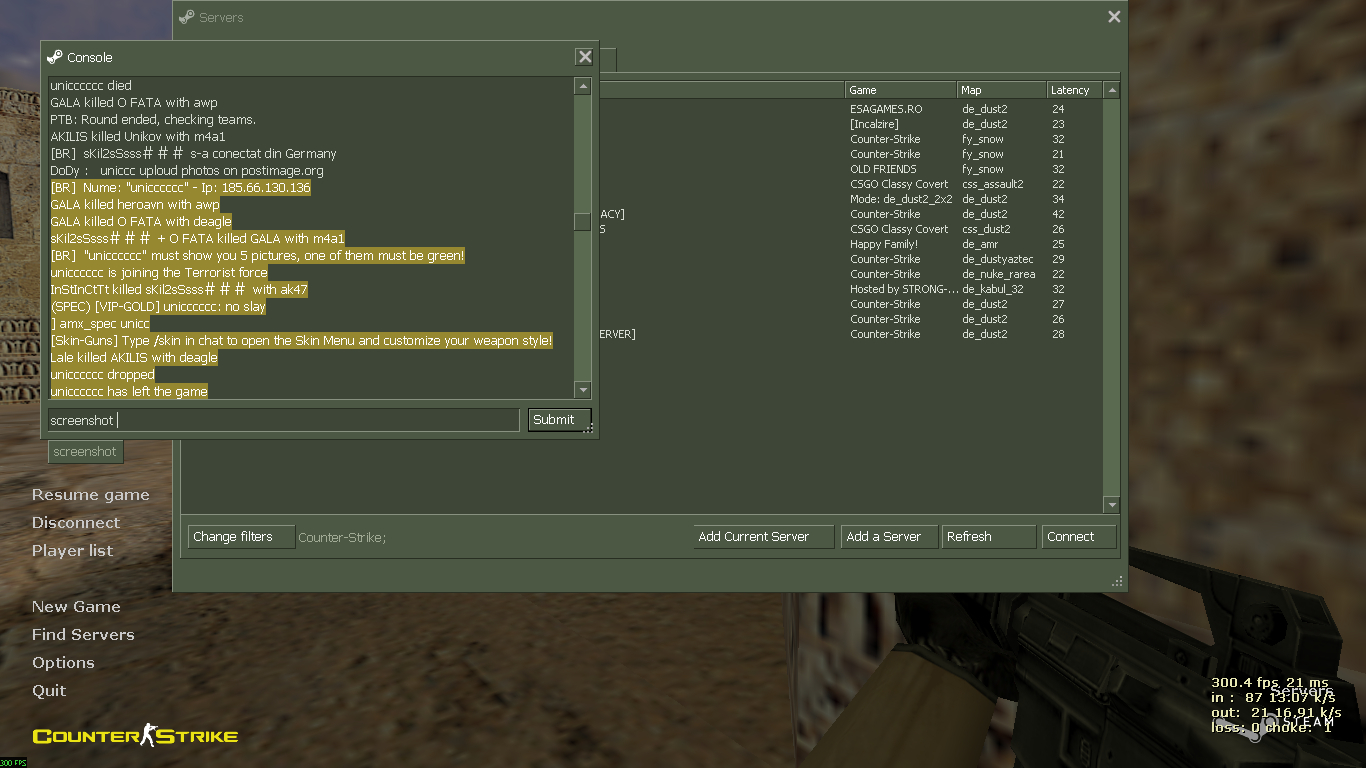
Task: Click the console command input field
Action: coord(283,420)
